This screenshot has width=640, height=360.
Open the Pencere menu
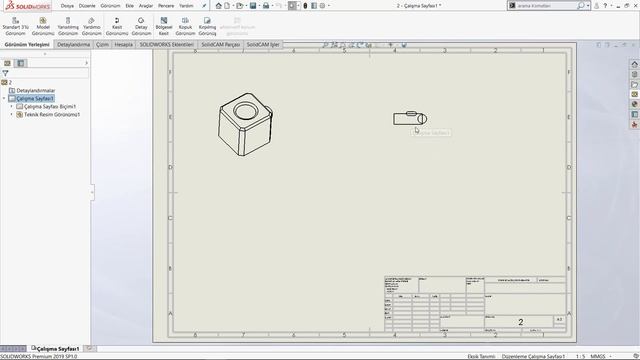[x=166, y=6]
